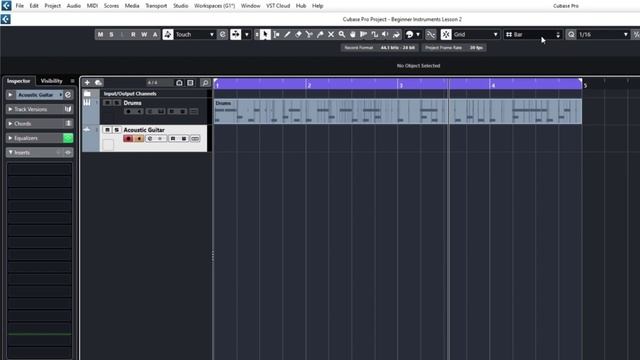Select the Line draw tool
Viewport: 640px width, 360px height.
click(x=374, y=35)
